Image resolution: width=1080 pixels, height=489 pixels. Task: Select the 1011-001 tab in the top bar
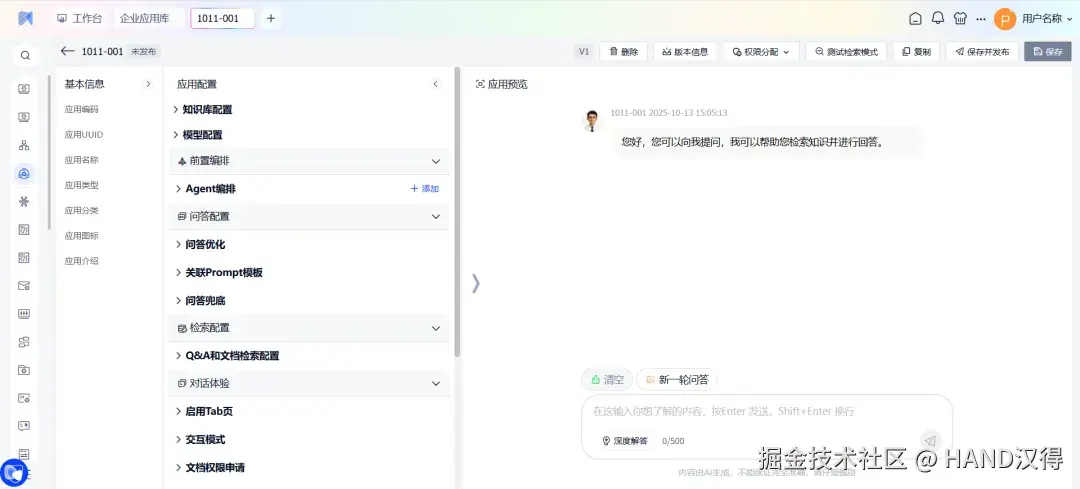tap(222, 19)
